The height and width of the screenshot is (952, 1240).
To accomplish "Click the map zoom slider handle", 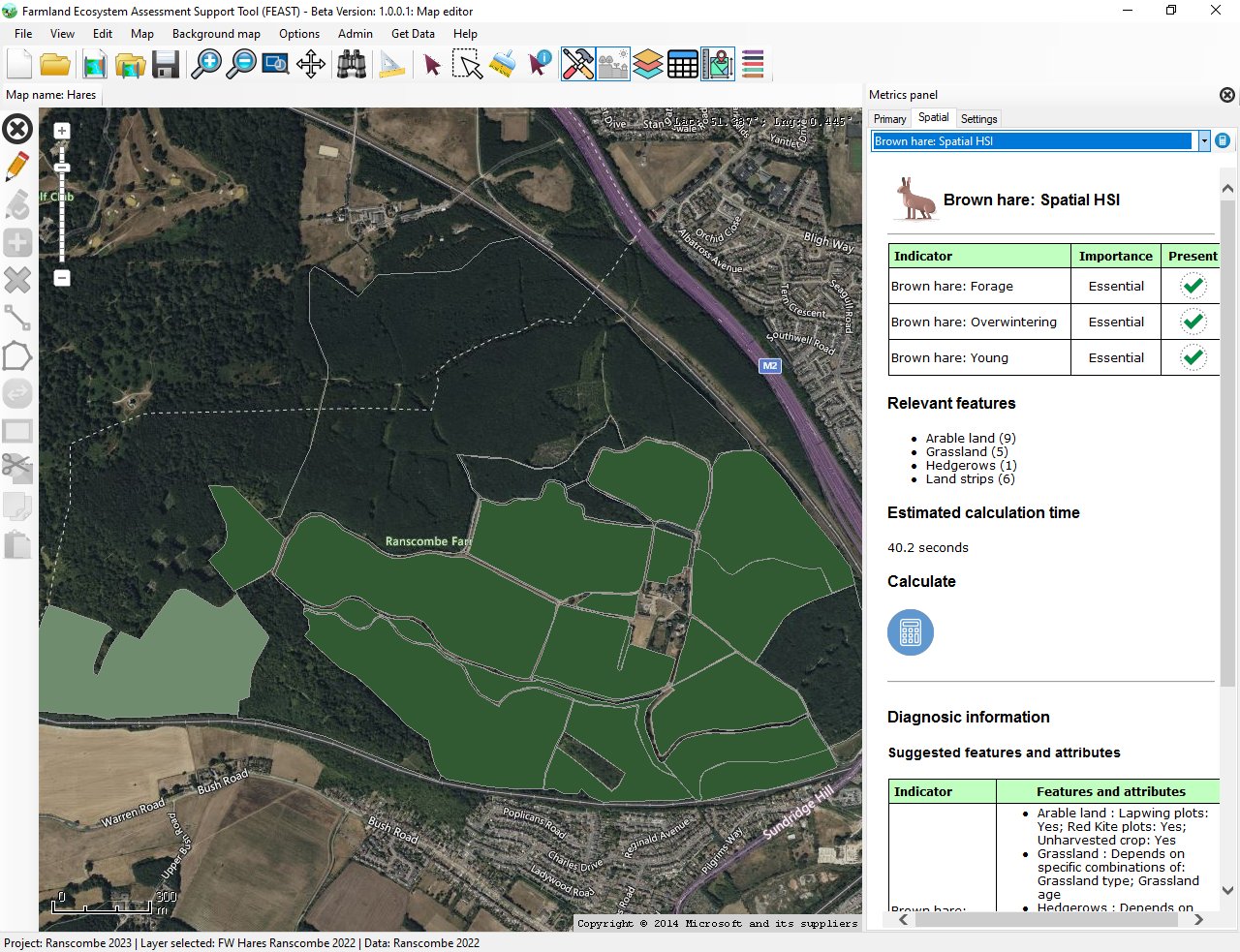I will (62, 169).
